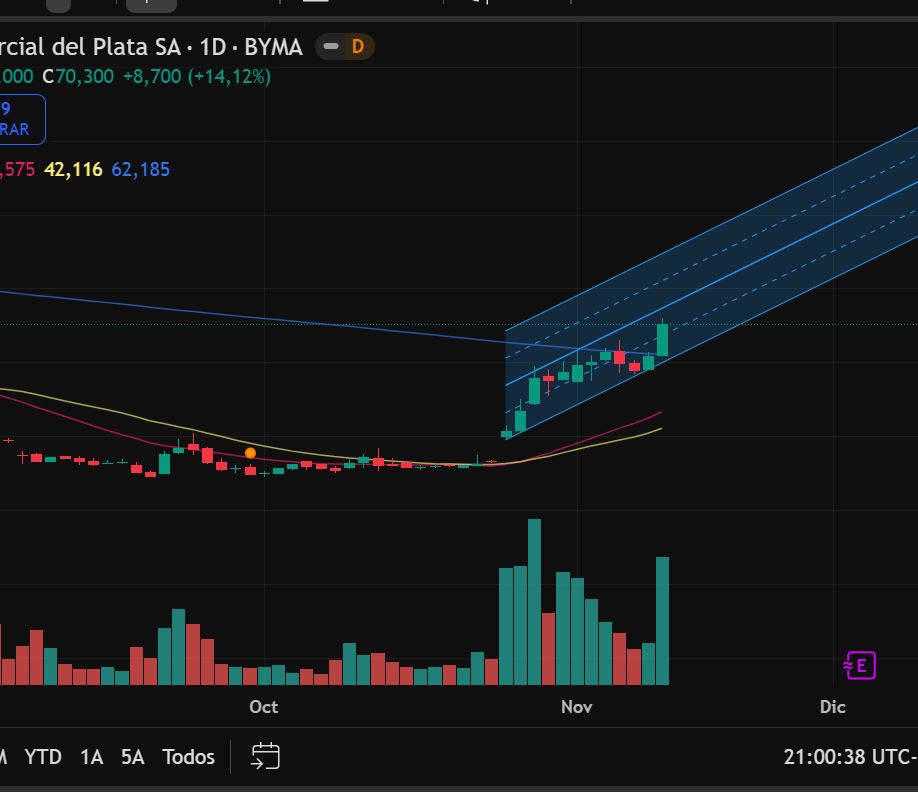Viewport: 918px width, 792px height.
Task: Click the Oct label on the time axis
Action: coord(263,707)
